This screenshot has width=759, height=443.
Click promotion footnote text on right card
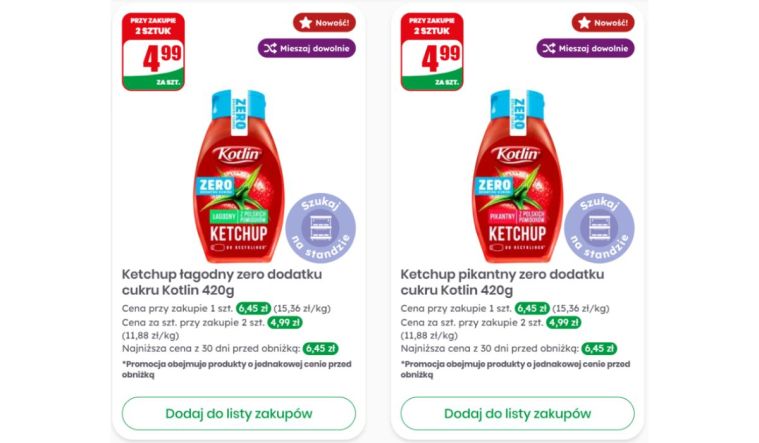coord(516,369)
